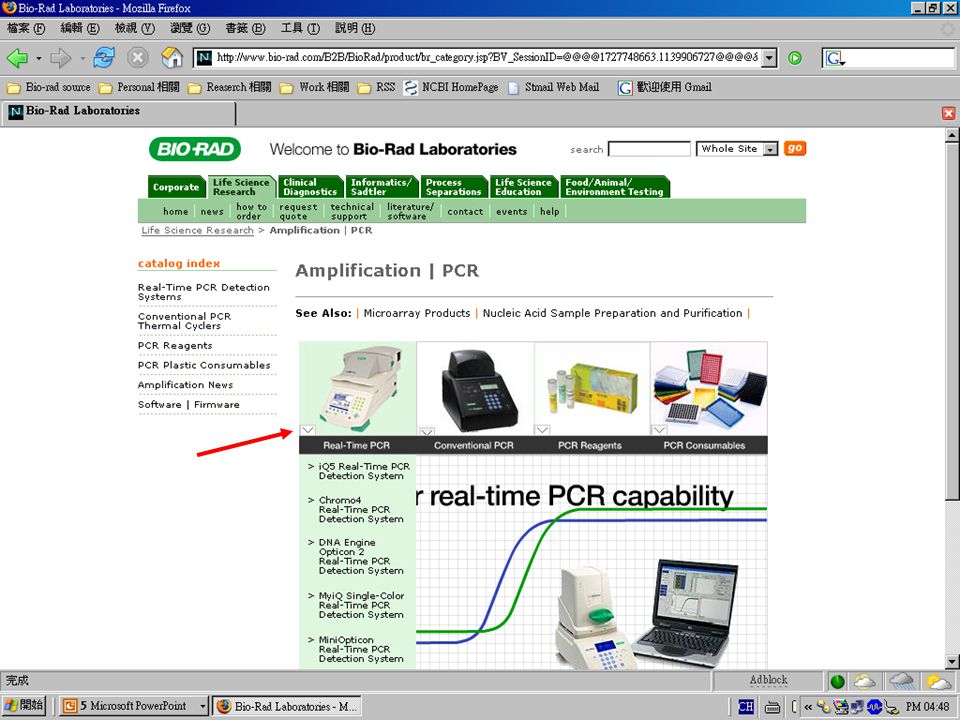Click inside the Bio-Rad site search field
The height and width of the screenshot is (720, 960).
tap(649, 149)
